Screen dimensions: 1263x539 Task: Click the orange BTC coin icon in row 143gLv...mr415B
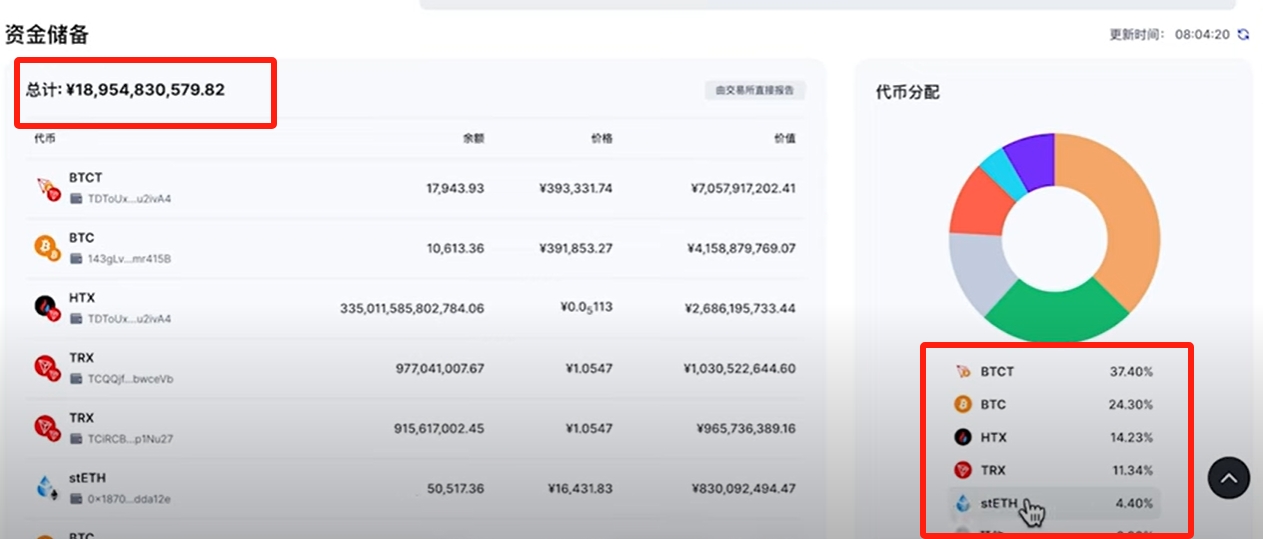click(x=48, y=247)
